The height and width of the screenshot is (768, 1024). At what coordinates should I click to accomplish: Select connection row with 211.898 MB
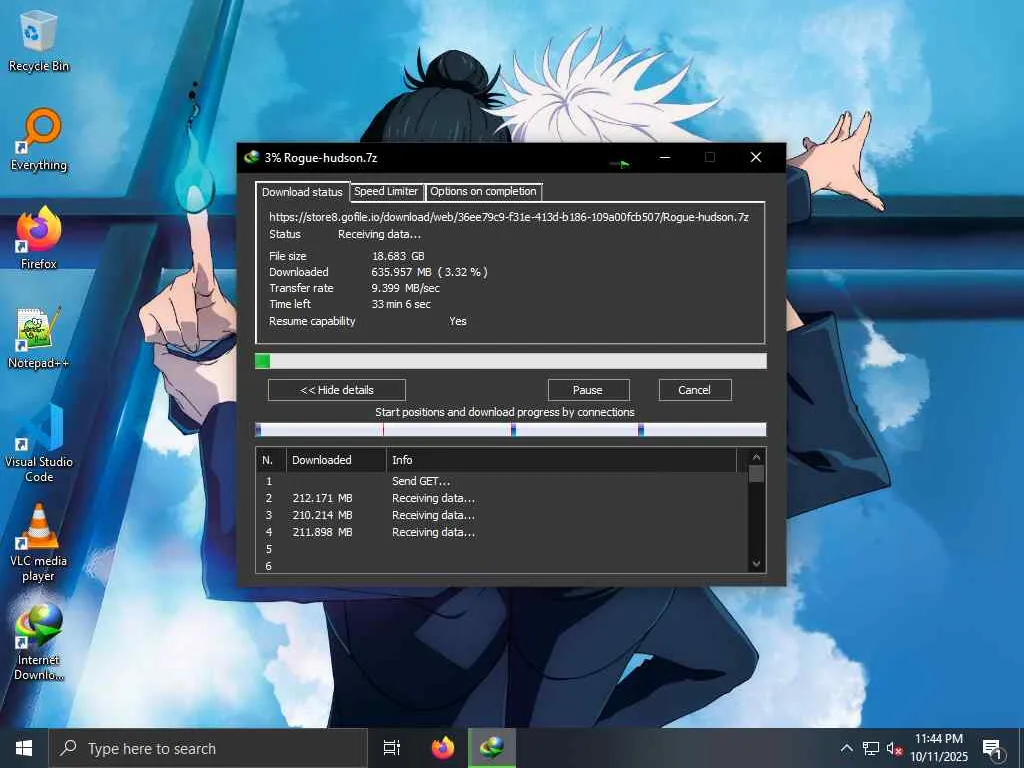click(x=502, y=532)
